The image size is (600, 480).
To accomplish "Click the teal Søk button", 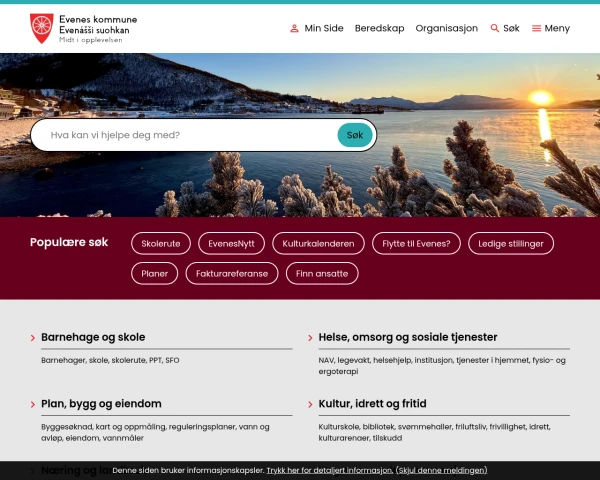I will coord(355,135).
